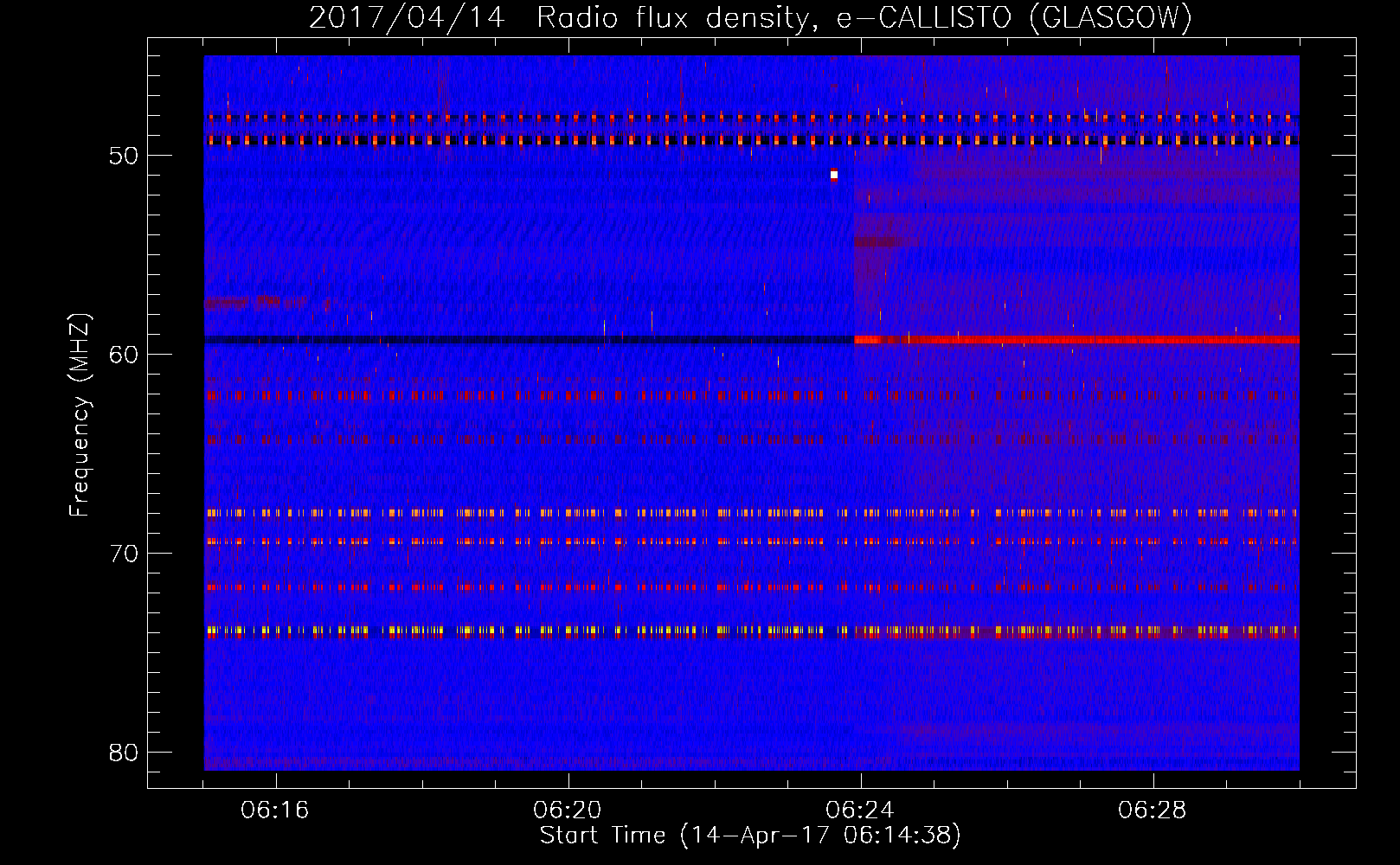
Task: Click the bright red band near 59 MHz
Action: pos(1076,340)
